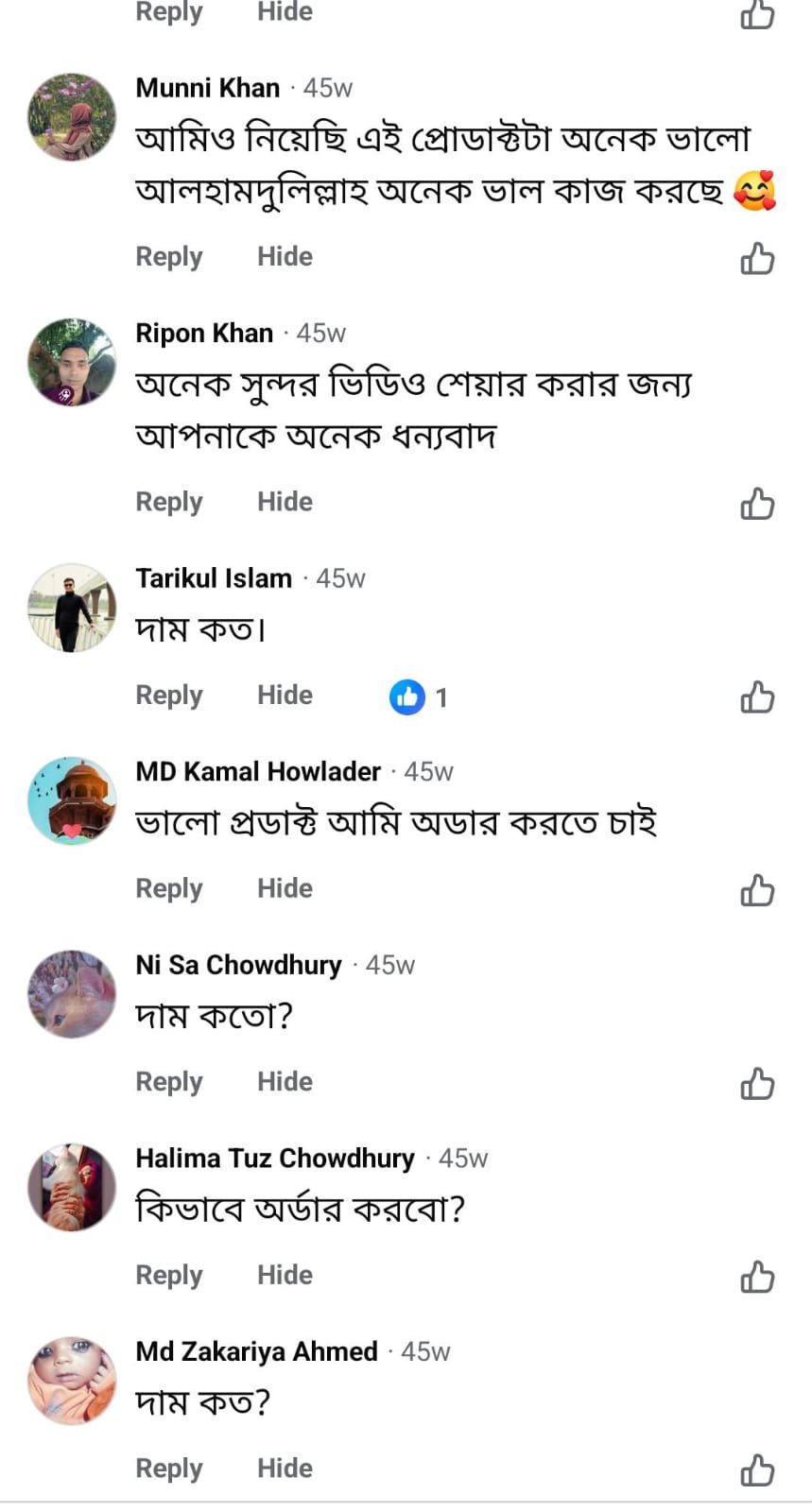Visit Ni Sa Chowdhury's profile name
The image size is (812, 1512).
tap(238, 965)
